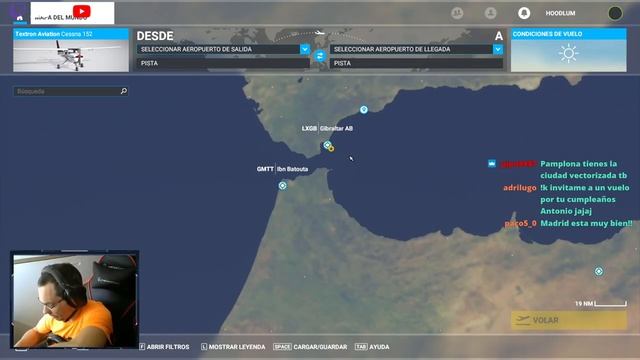Image resolution: width=640 pixels, height=360 pixels.
Task: Open the YouTube logo overlay
Action: pyautogui.click(x=82, y=11)
